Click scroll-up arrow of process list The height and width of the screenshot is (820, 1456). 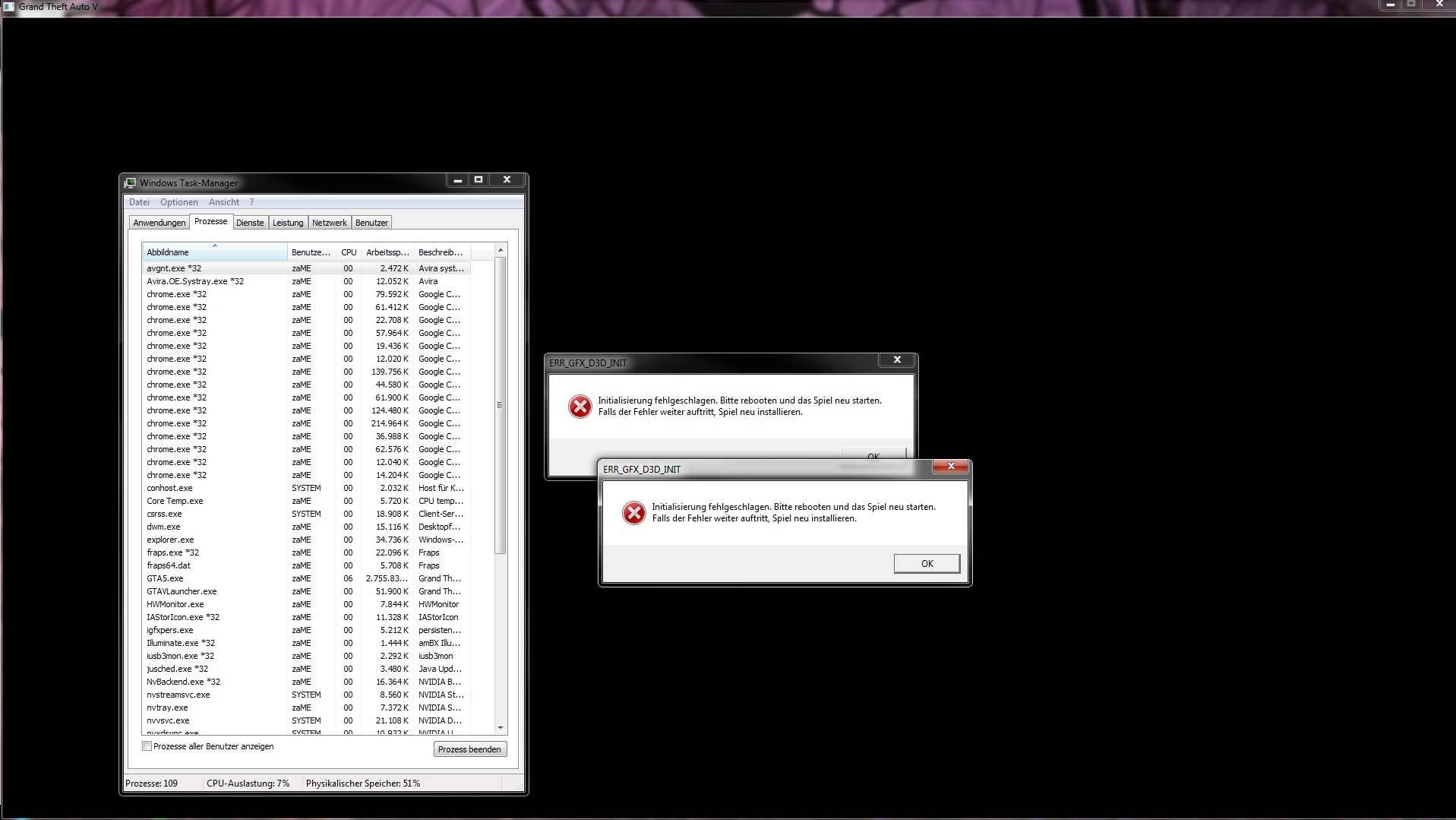(500, 250)
